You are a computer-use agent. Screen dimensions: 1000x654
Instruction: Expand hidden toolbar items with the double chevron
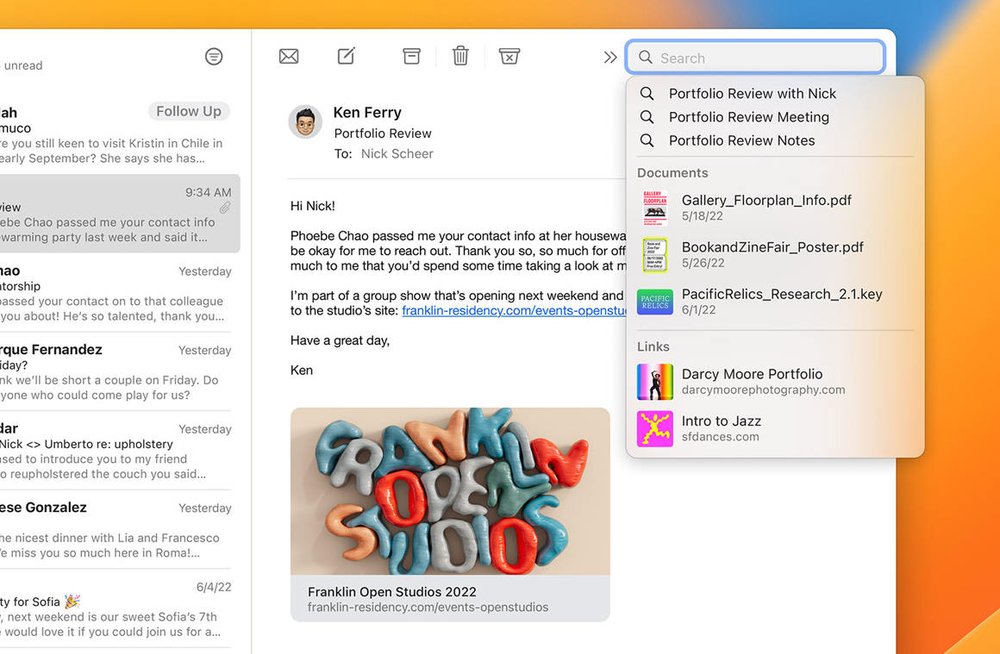pyautogui.click(x=610, y=57)
